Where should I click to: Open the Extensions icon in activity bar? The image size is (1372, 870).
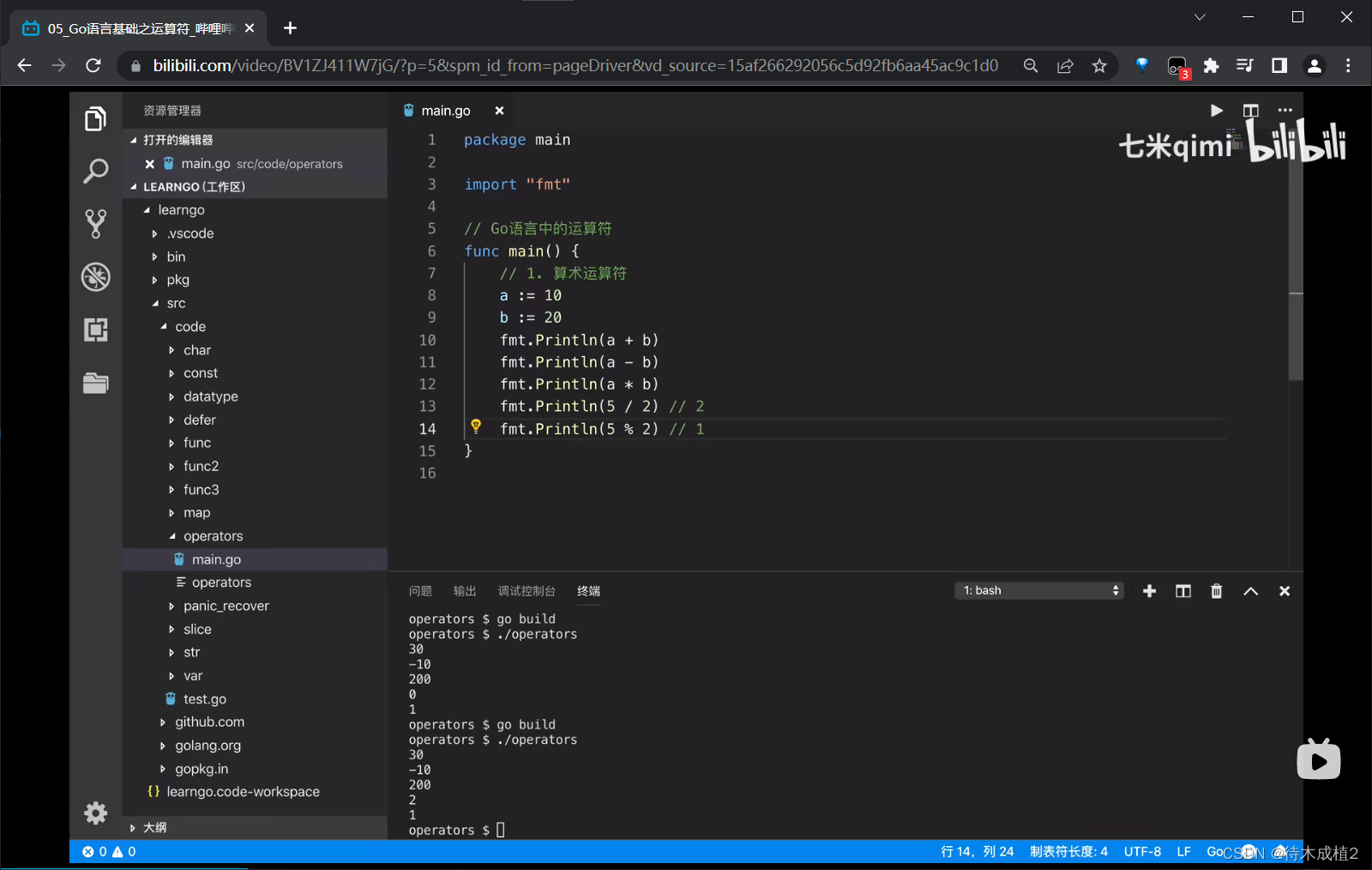tap(95, 329)
